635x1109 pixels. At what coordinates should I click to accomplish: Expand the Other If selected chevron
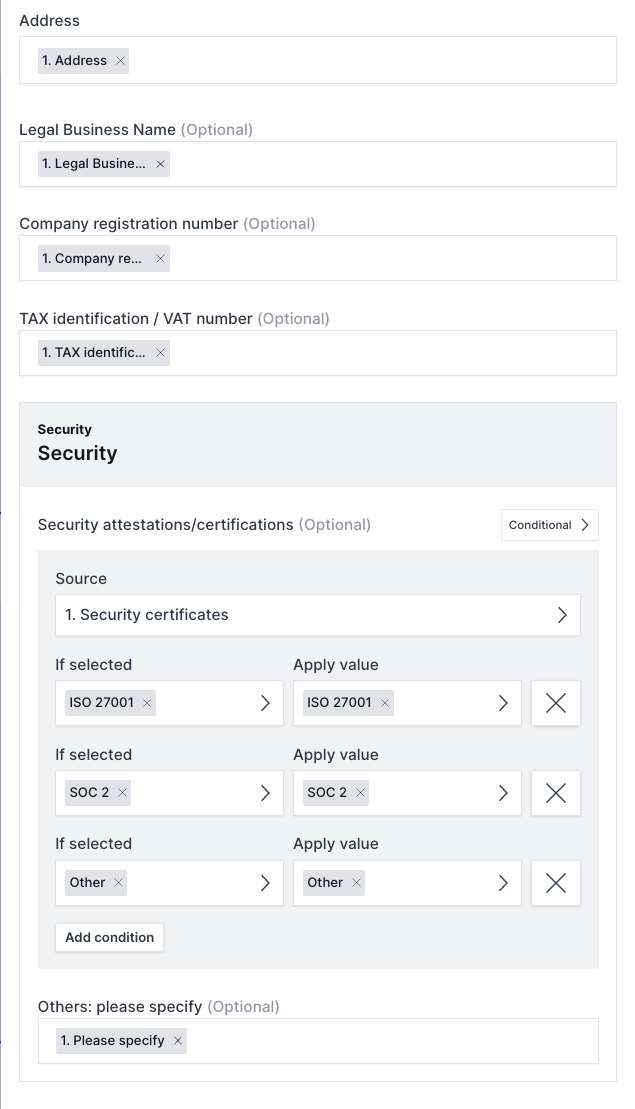[x=265, y=883]
